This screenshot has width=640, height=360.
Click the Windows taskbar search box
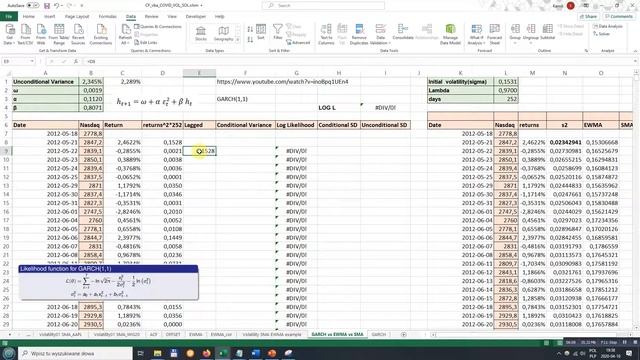[x=76, y=353]
